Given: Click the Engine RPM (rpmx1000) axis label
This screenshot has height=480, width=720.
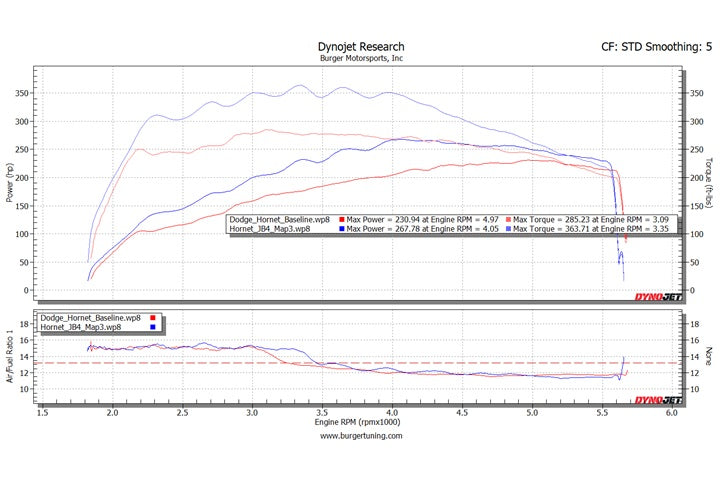Looking at the screenshot, I should click(x=357, y=422).
